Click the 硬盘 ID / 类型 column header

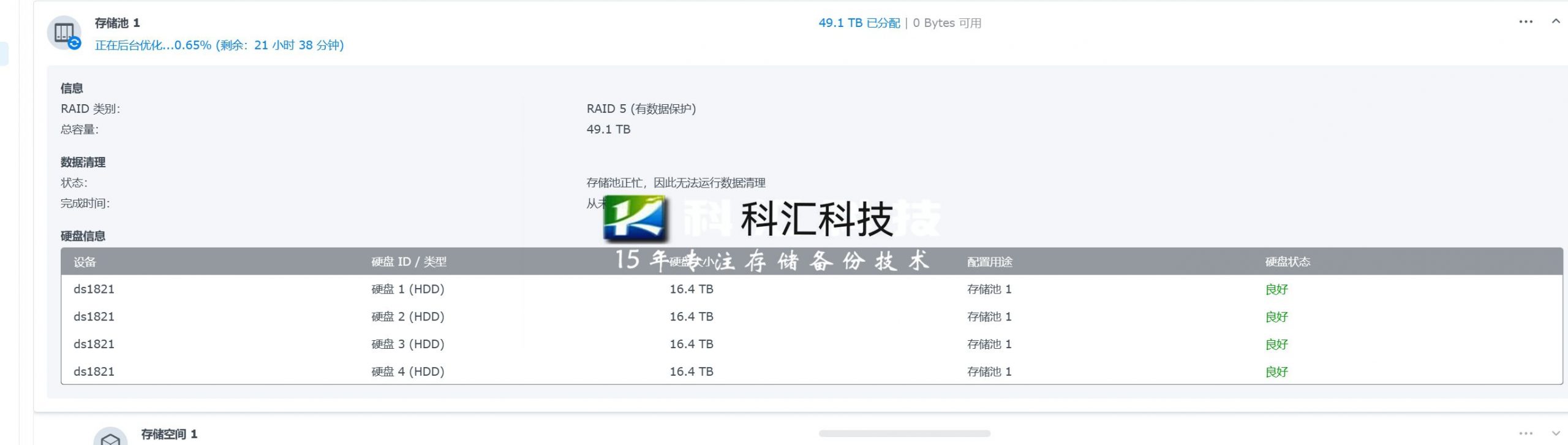coord(409,262)
